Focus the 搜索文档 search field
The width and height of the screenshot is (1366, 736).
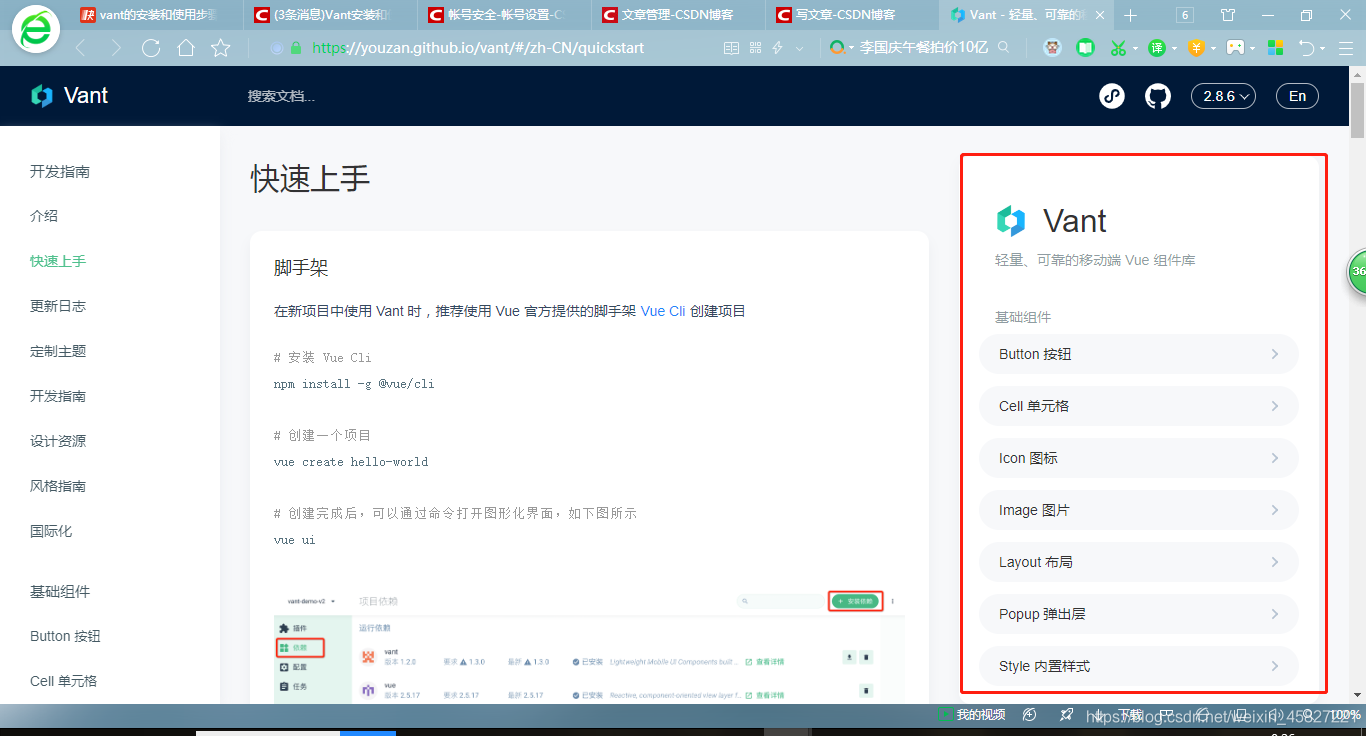coord(281,96)
